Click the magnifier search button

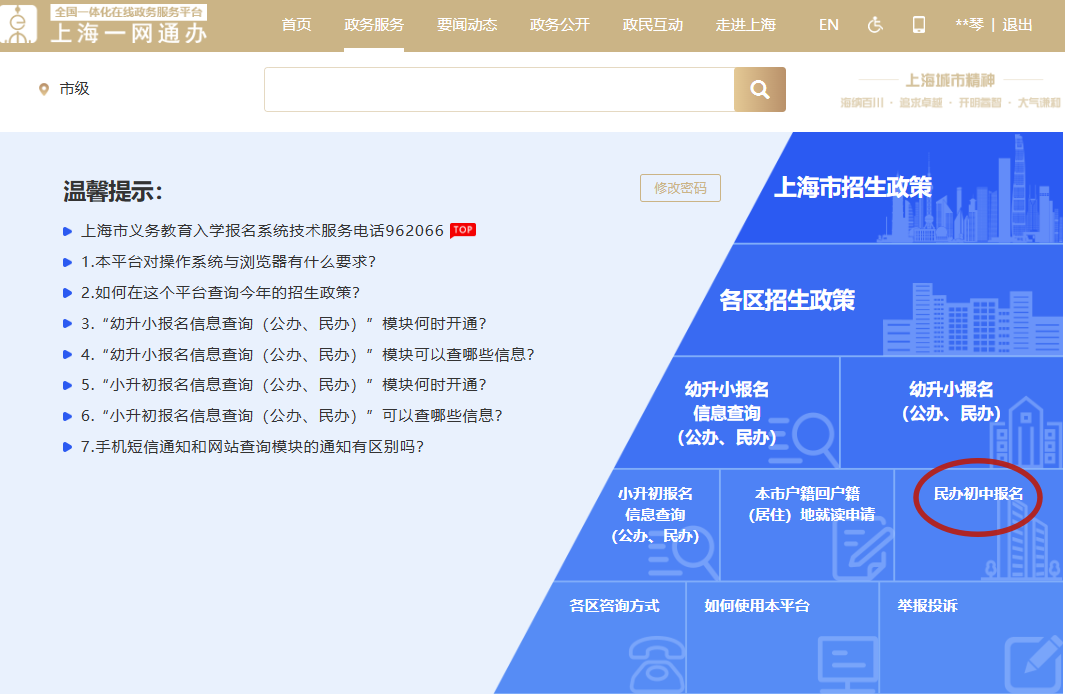[x=759, y=90]
